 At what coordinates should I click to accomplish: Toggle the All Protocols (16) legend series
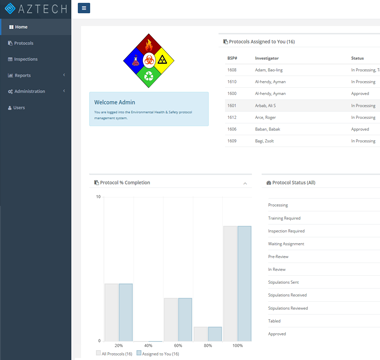(114, 354)
